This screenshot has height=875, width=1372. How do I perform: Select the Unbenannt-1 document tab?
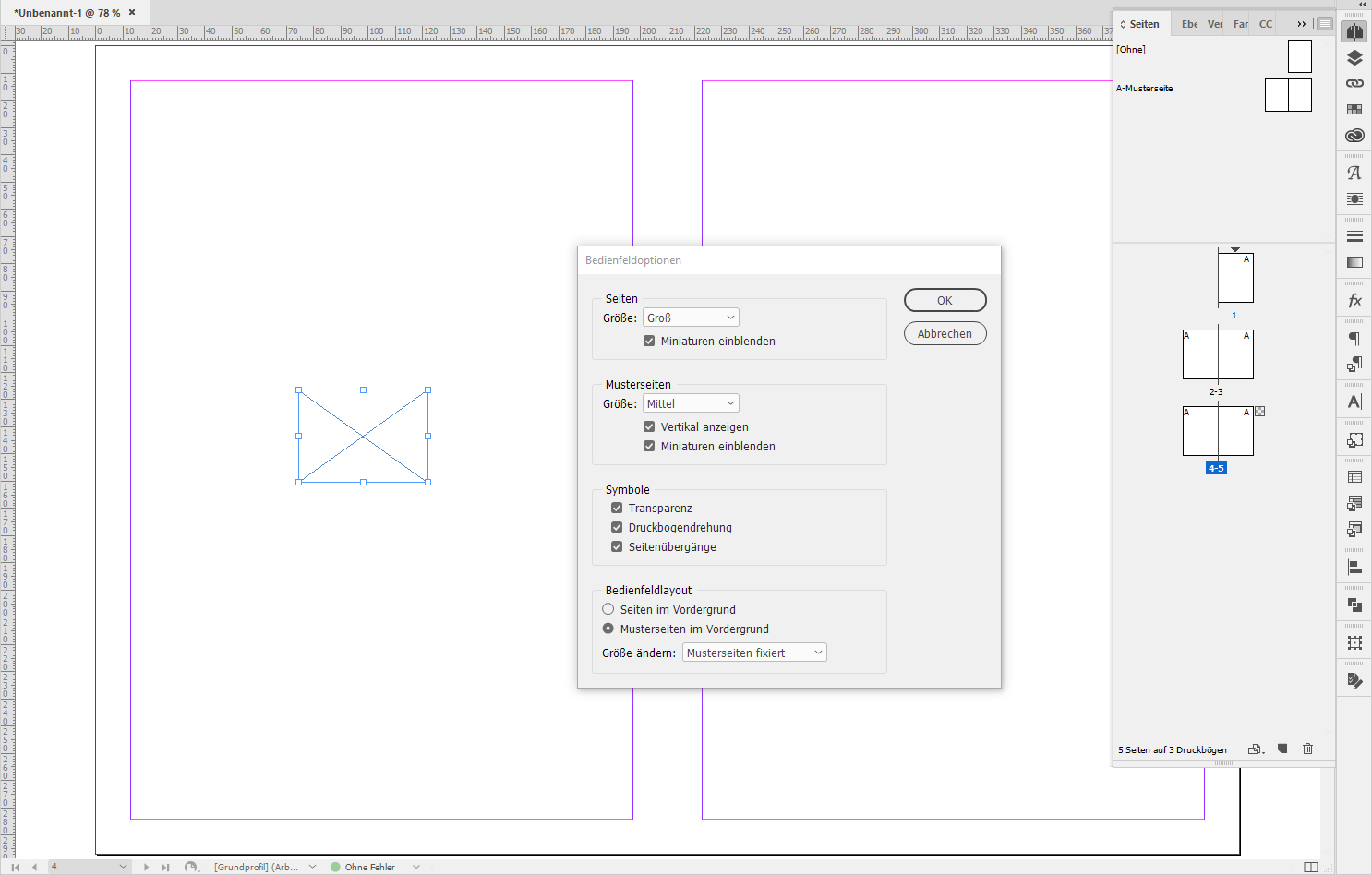67,13
